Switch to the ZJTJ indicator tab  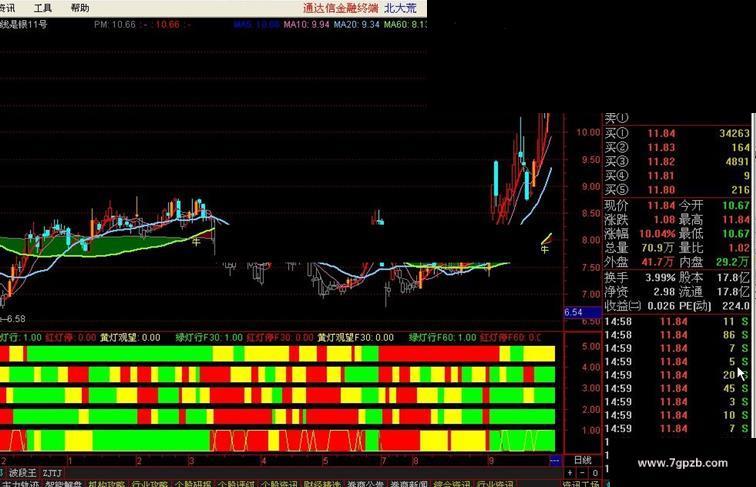pos(52,473)
